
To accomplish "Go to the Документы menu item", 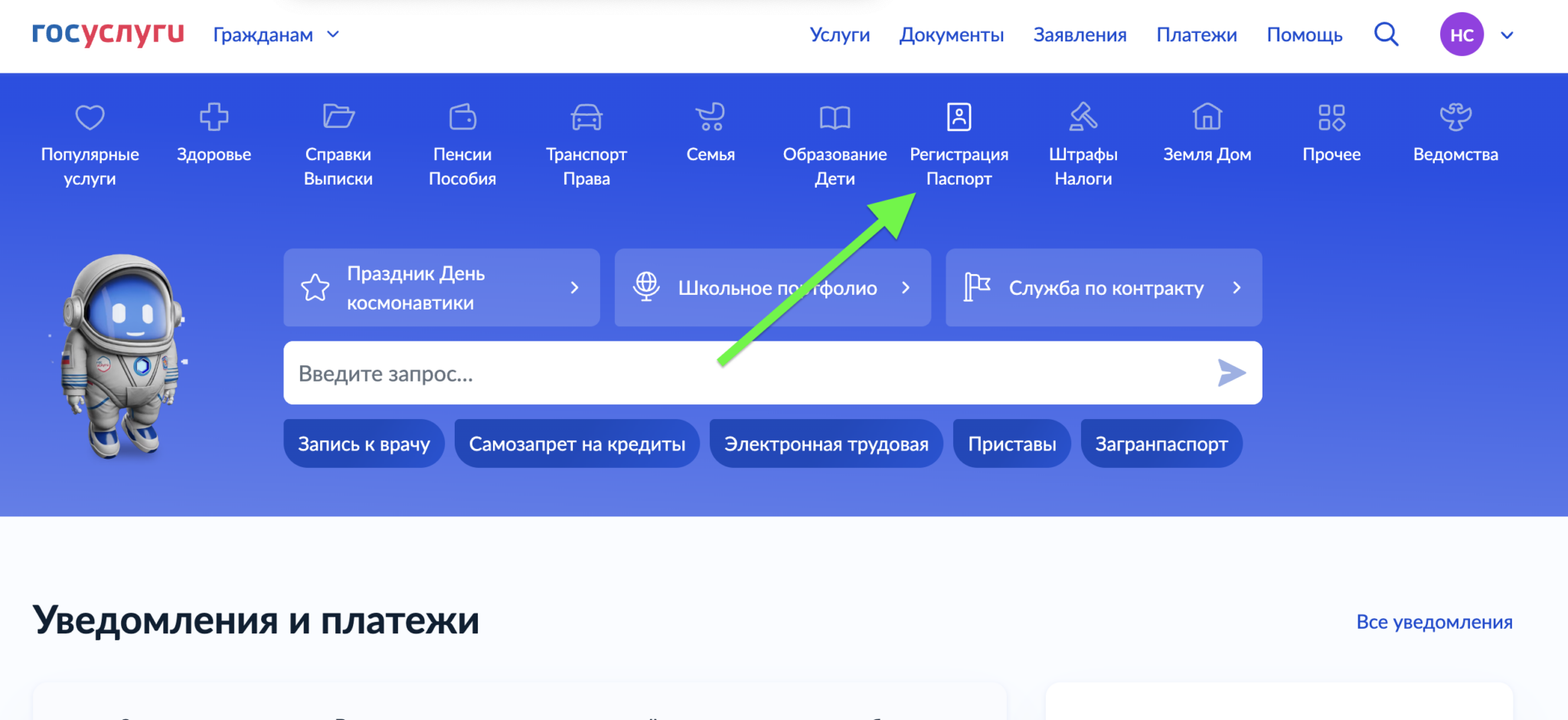I will (951, 35).
